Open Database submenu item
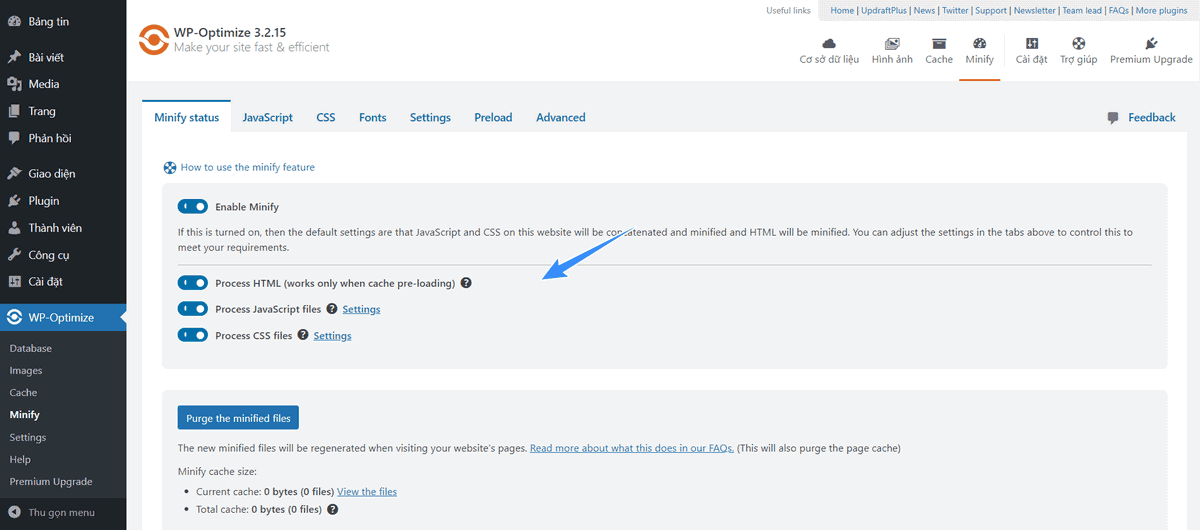 click(x=31, y=348)
